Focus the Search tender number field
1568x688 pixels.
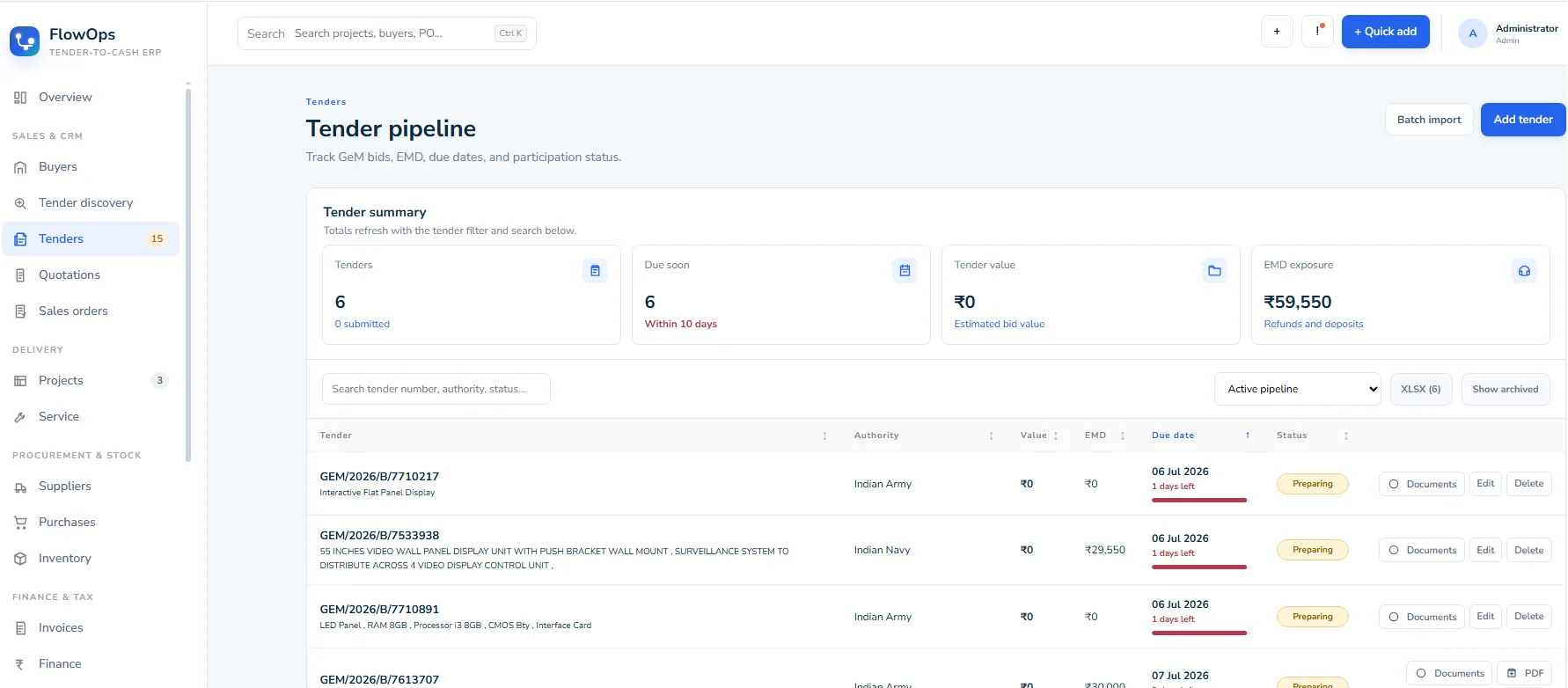[x=436, y=389]
